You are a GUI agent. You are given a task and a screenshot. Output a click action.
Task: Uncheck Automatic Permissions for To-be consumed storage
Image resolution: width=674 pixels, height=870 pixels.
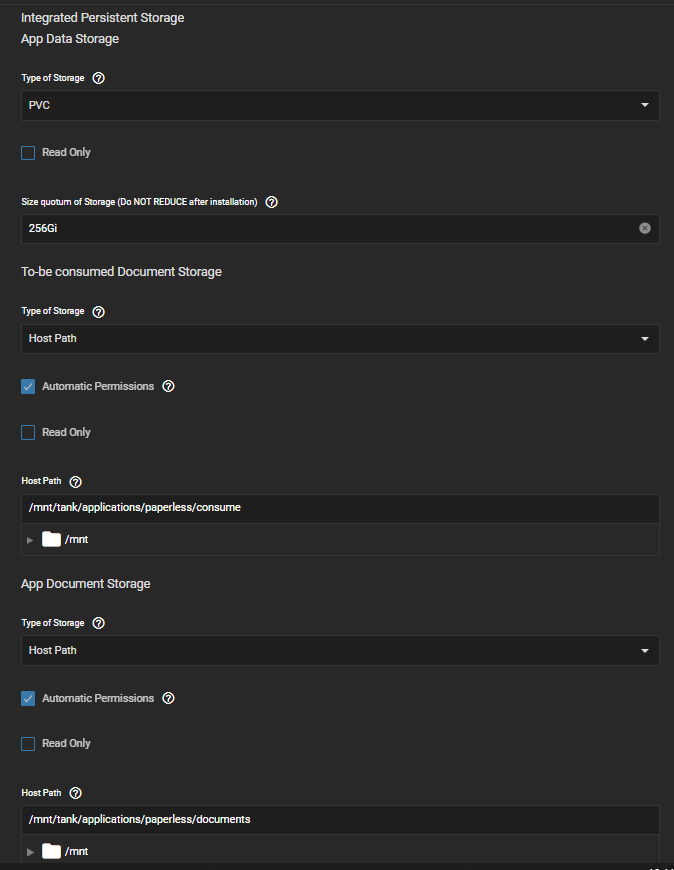pyautogui.click(x=28, y=386)
